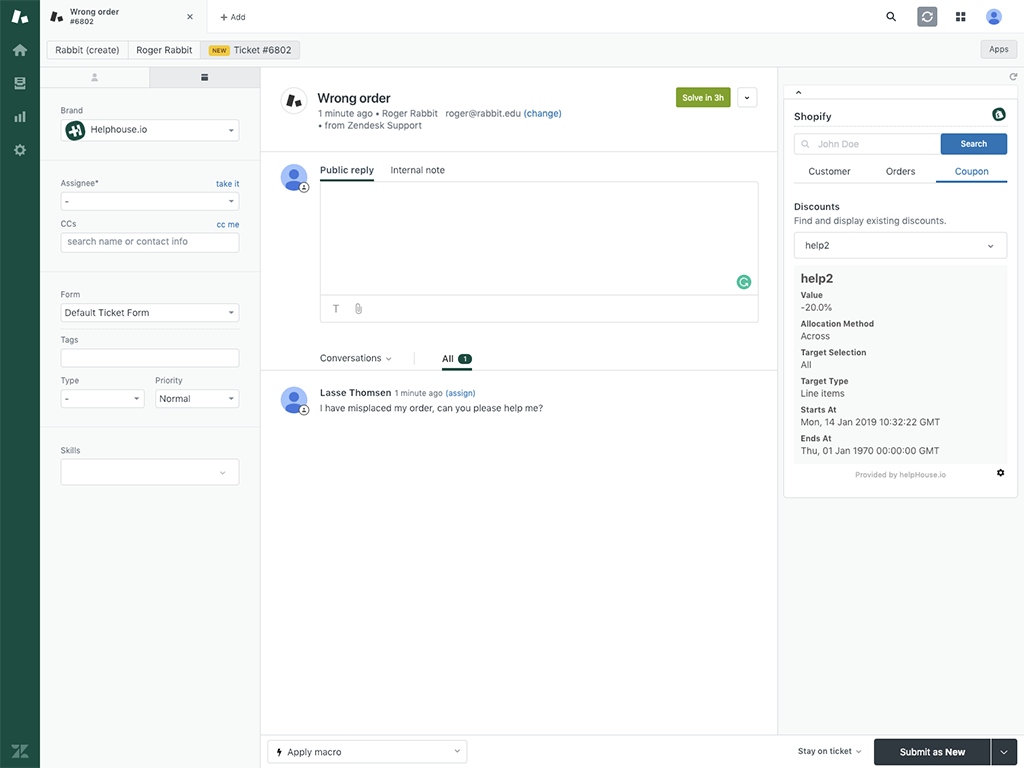Switch to the Internal note tab
Viewport: 1024px width, 768px height.
[x=417, y=170]
